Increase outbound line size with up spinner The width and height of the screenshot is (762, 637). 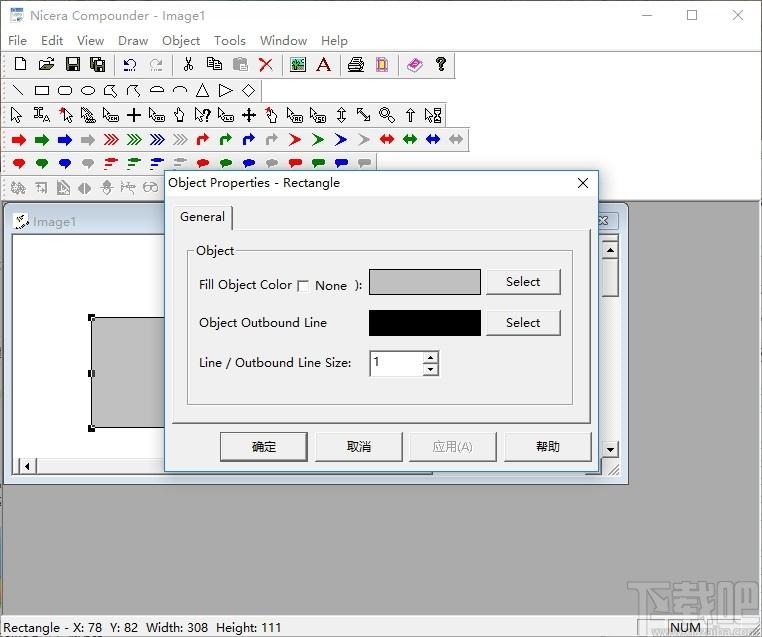[x=430, y=358]
